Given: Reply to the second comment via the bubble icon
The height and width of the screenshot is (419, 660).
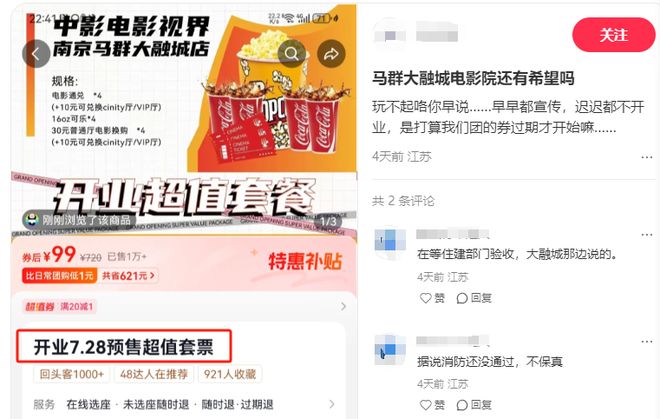Looking at the screenshot, I should (462, 405).
